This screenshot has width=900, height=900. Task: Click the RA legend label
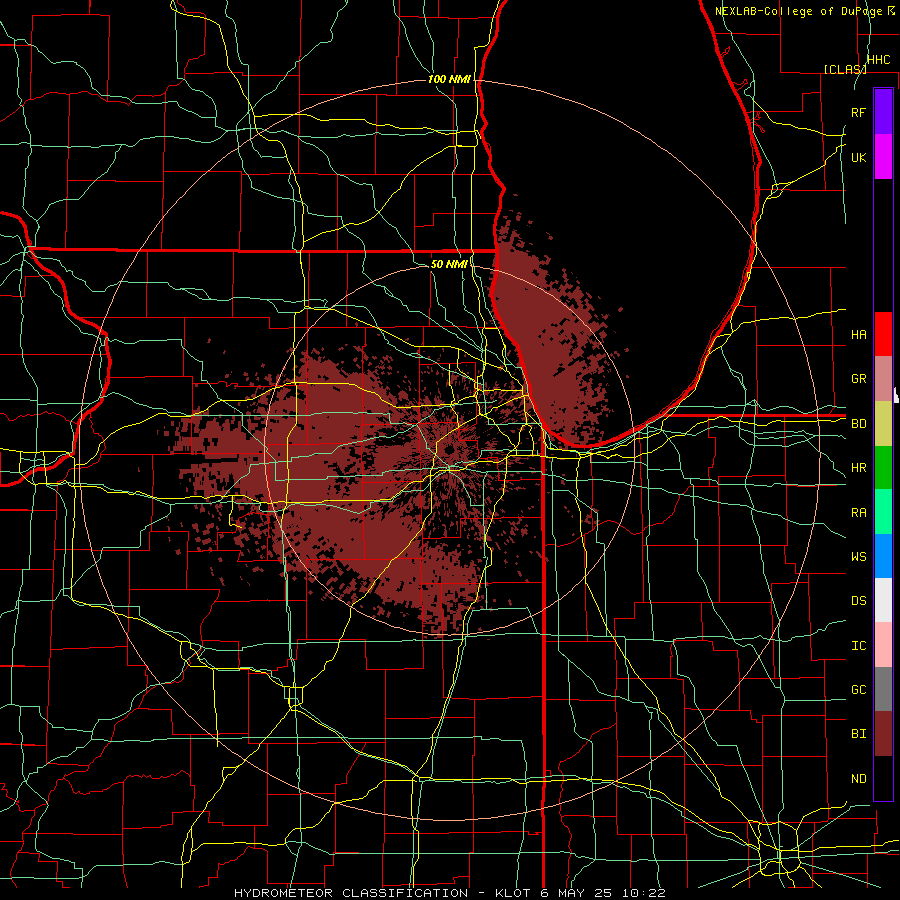(x=859, y=513)
